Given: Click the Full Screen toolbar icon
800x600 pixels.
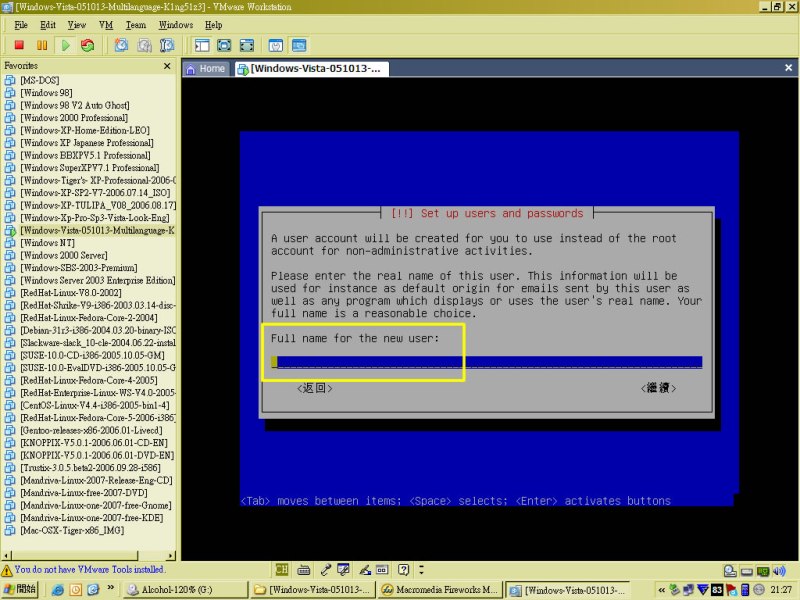Looking at the screenshot, I should [x=247, y=45].
